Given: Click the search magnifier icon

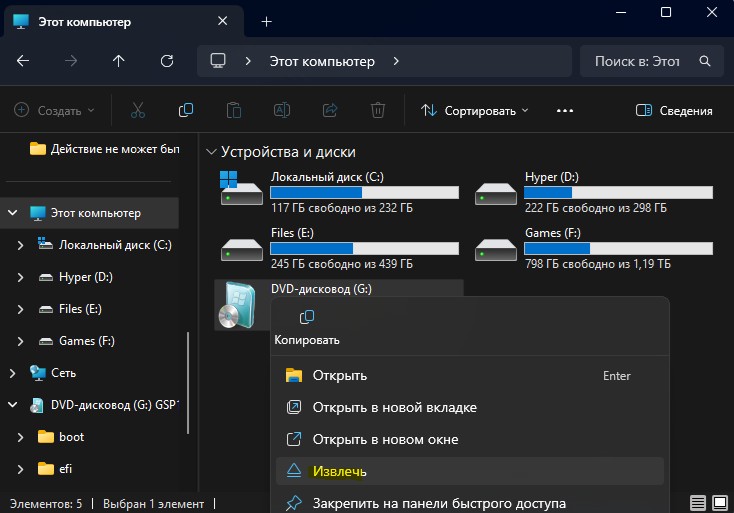Looking at the screenshot, I should (x=705, y=61).
